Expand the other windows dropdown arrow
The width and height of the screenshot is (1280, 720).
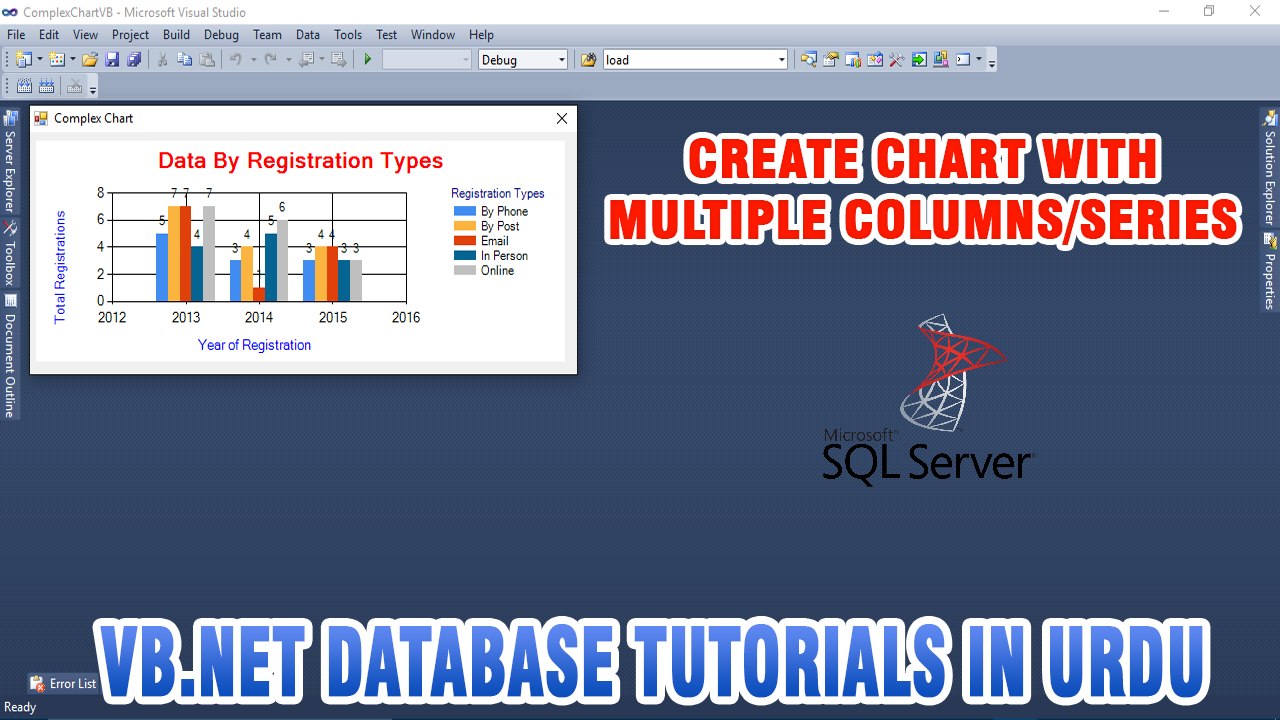point(979,60)
